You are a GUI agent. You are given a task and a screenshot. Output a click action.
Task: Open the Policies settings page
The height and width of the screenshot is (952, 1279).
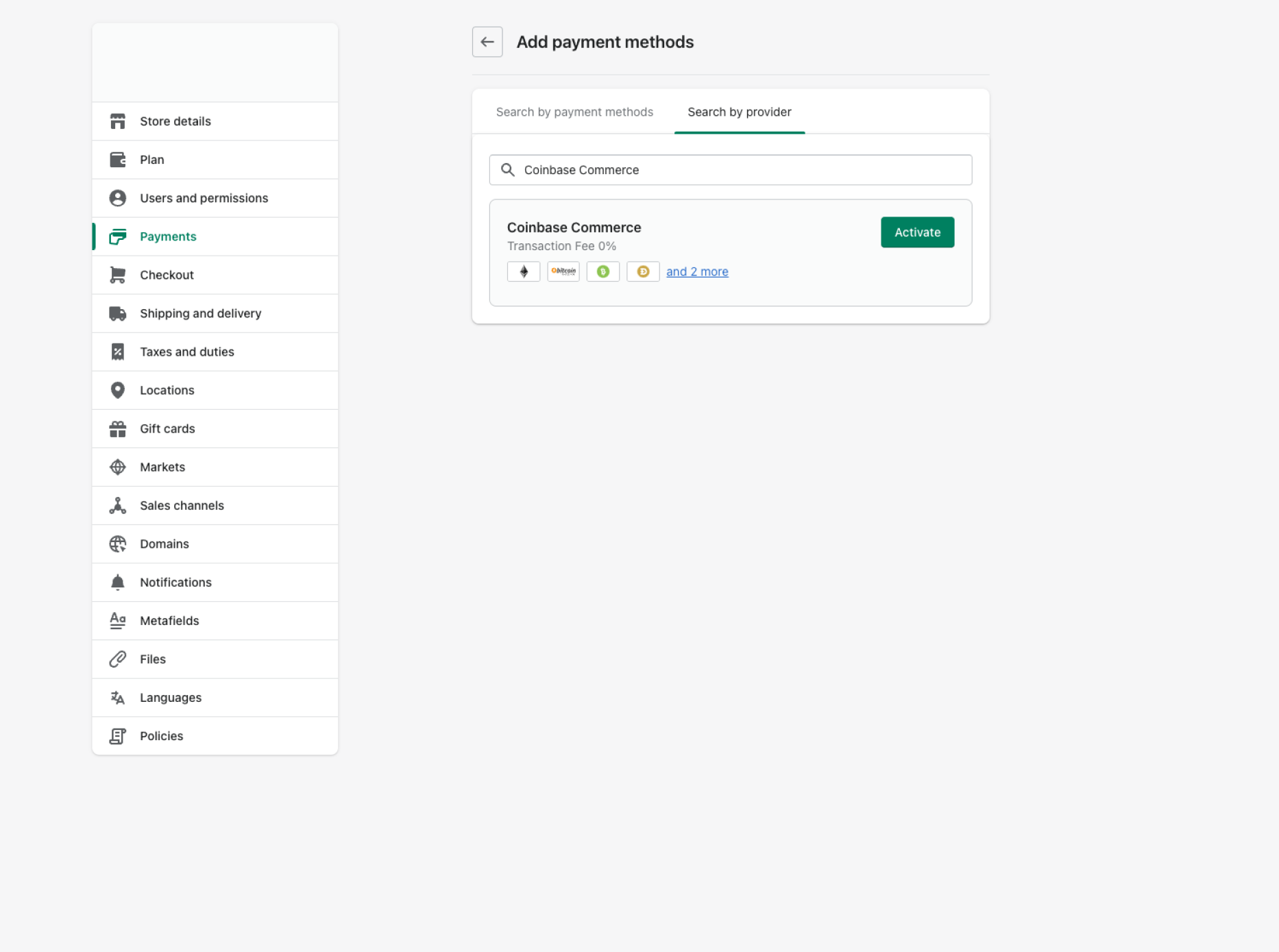coord(161,735)
